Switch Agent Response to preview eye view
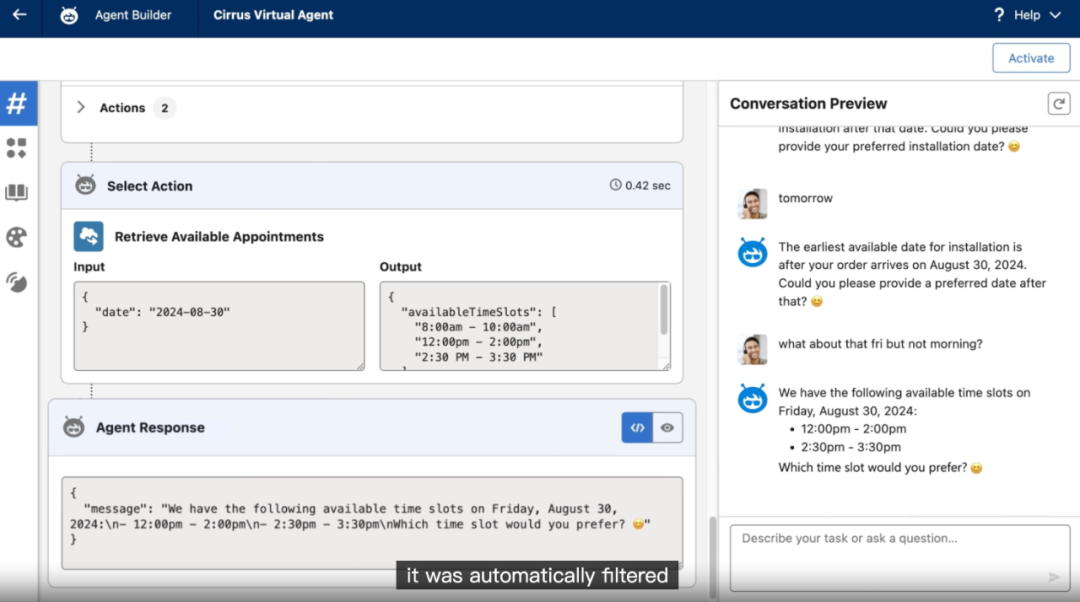The width and height of the screenshot is (1080, 602). [667, 428]
